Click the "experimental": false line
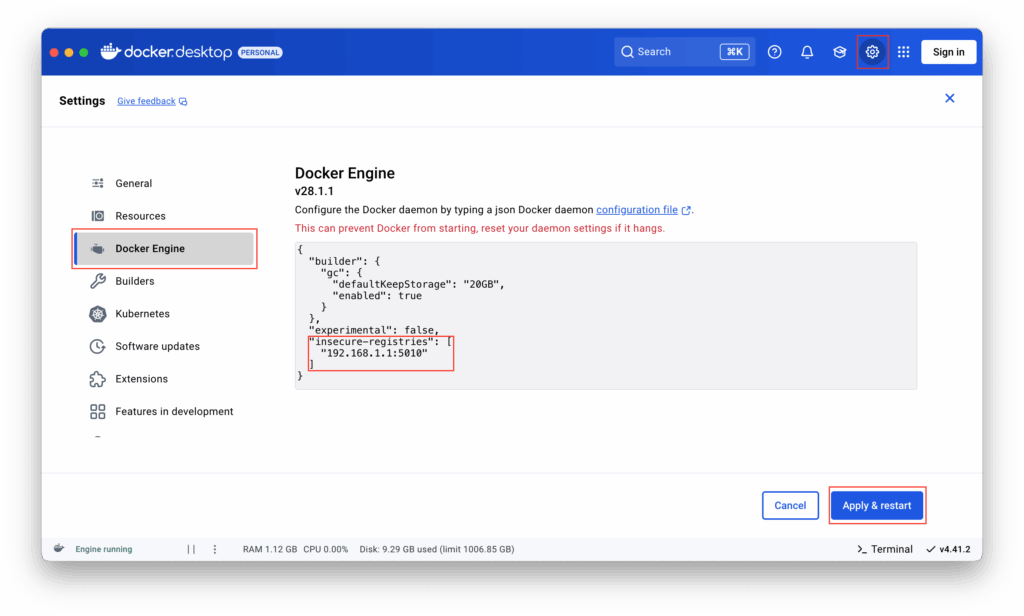The width and height of the screenshot is (1024, 616). [374, 330]
